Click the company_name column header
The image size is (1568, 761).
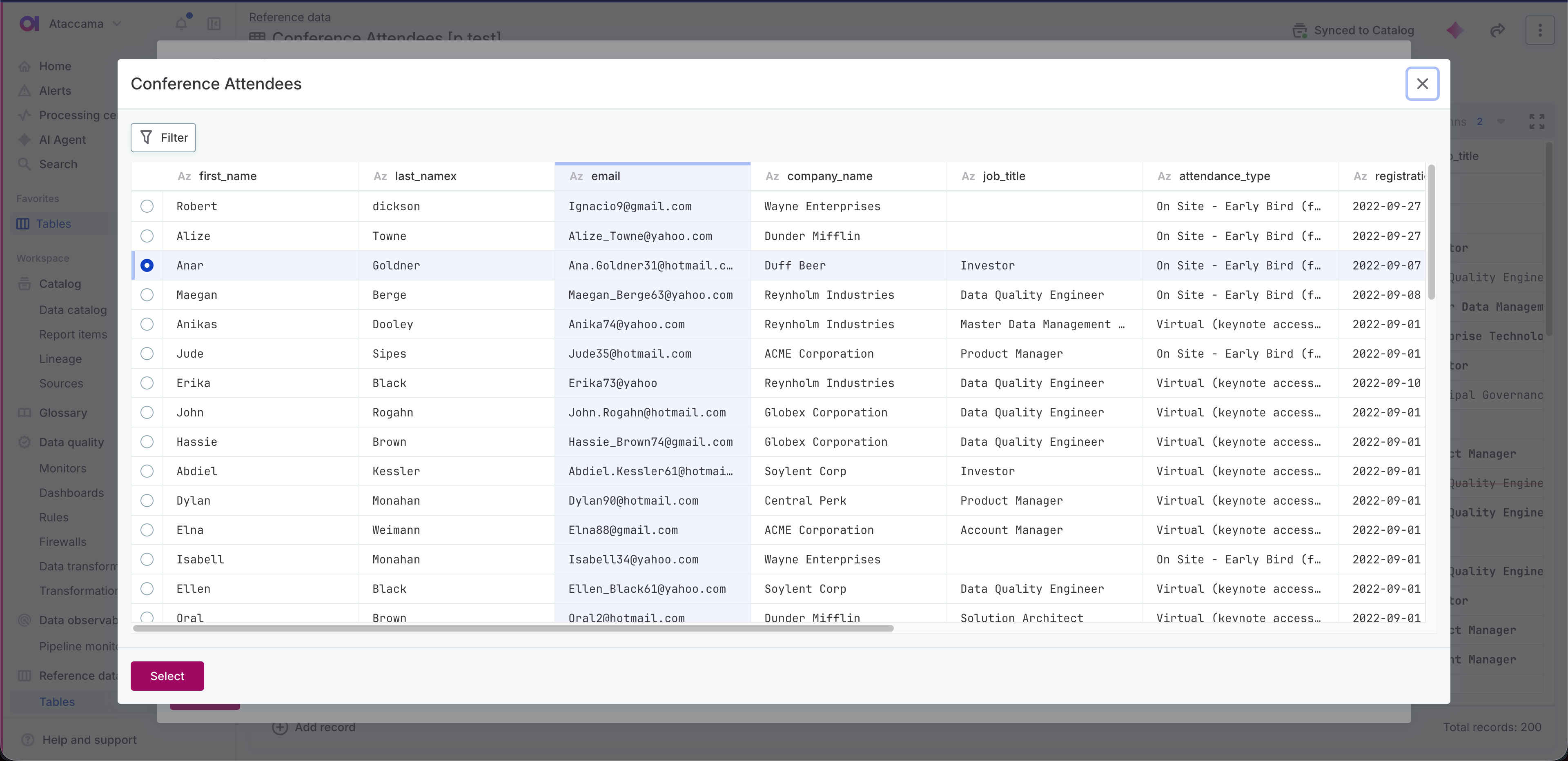(849, 176)
